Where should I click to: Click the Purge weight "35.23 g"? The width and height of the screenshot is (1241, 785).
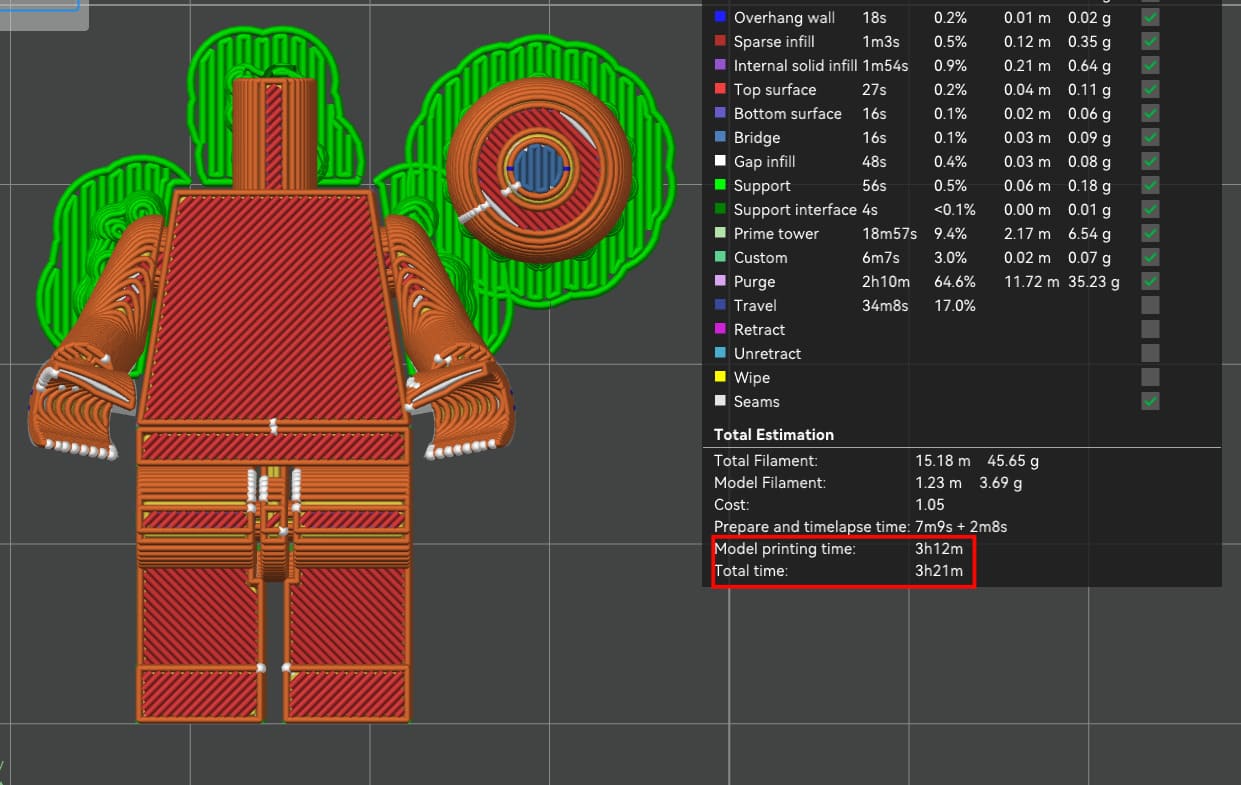(1094, 281)
